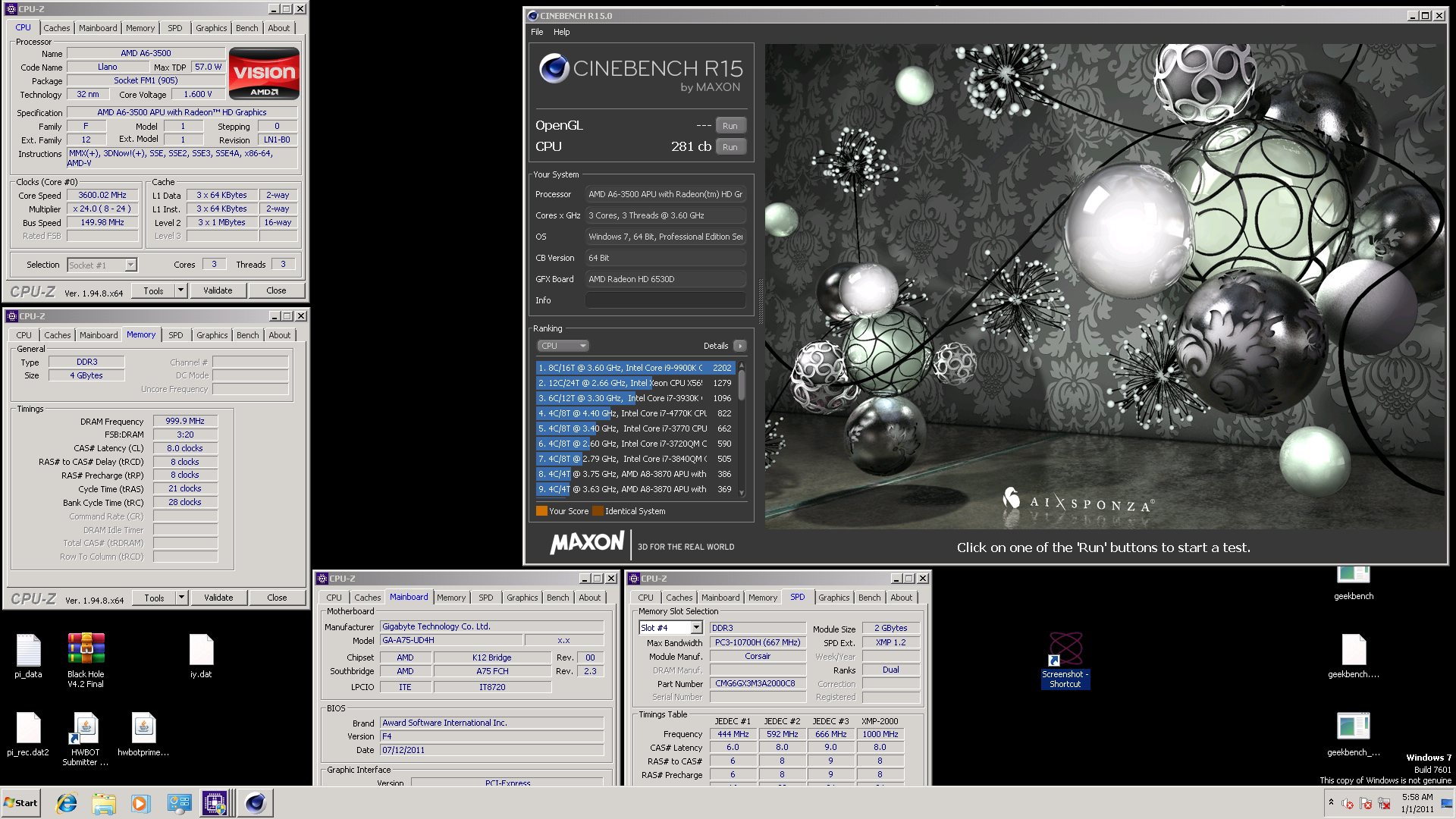Screen dimensions: 1456x819
Task: Open the geekbench image above the desktop file
Action: tap(1354, 584)
